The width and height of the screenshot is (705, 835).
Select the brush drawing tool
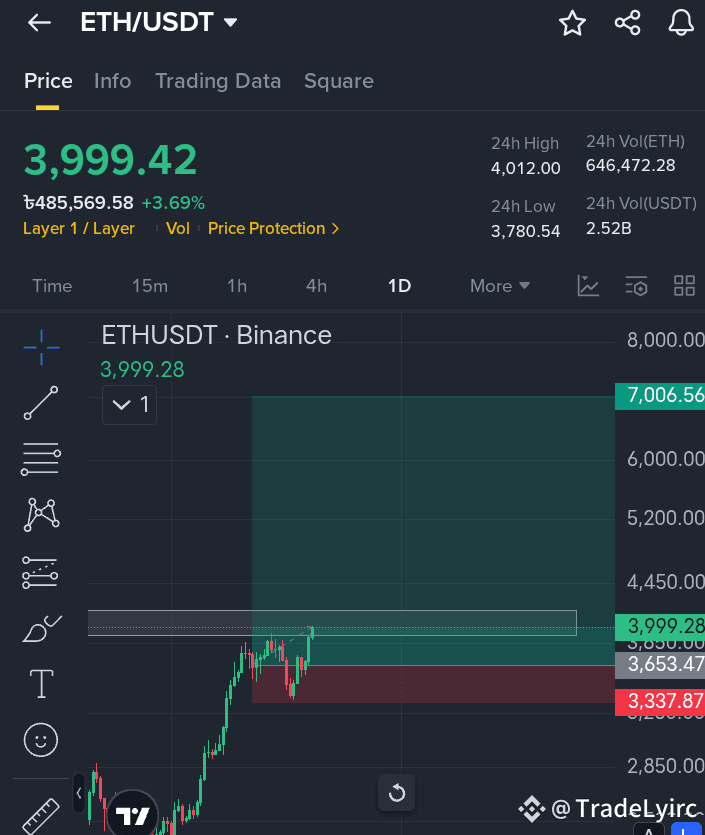(42, 628)
